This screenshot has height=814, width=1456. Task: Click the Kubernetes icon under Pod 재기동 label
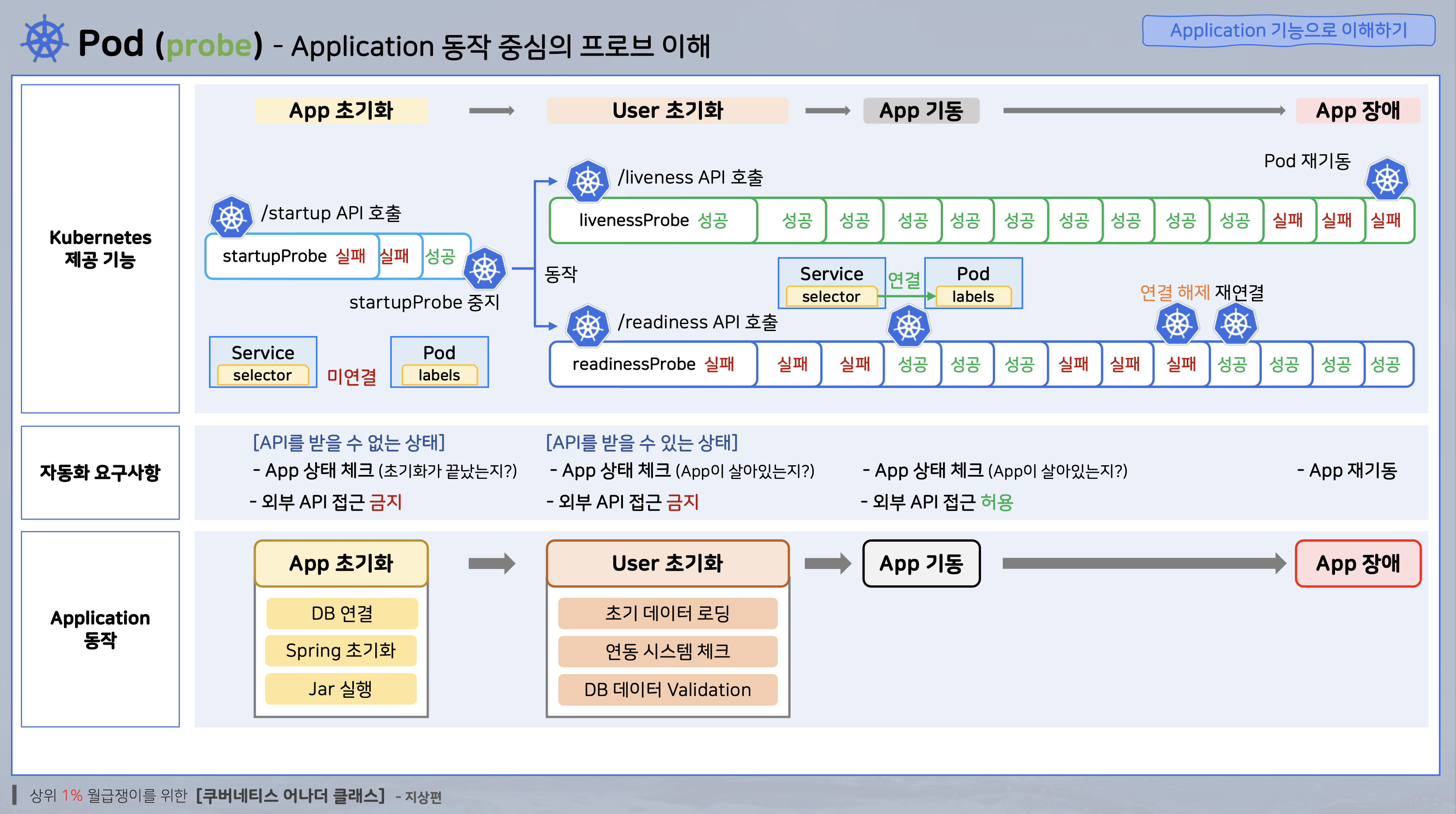click(1387, 180)
